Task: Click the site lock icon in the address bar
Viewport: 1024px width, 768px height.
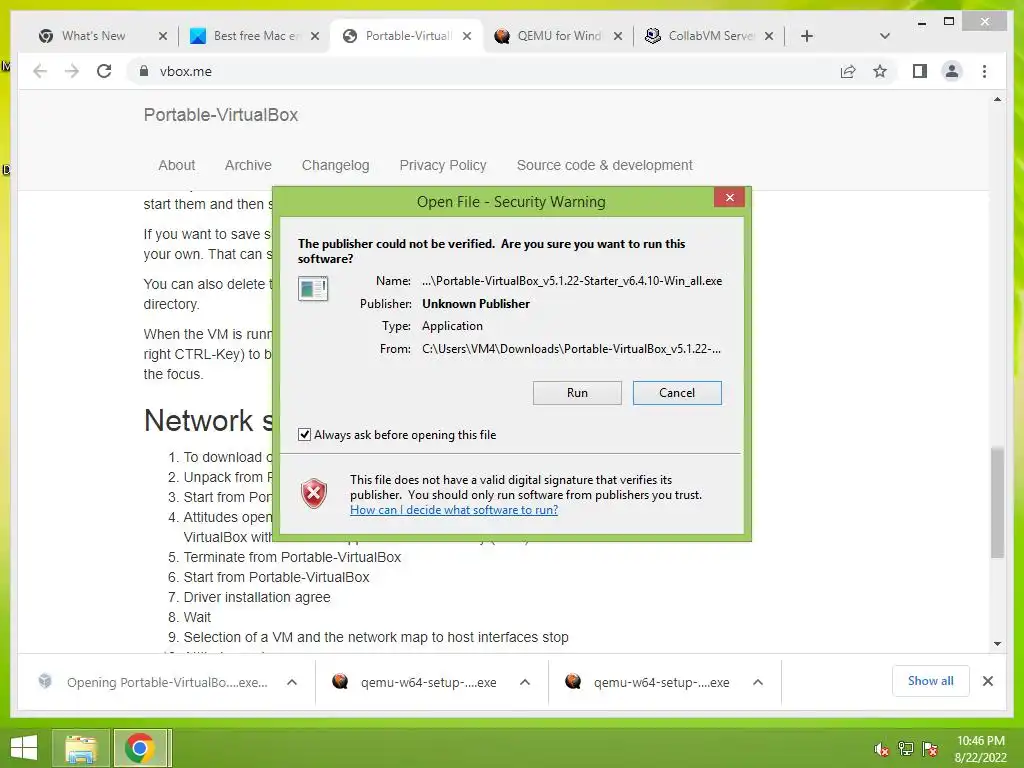Action: click(144, 71)
